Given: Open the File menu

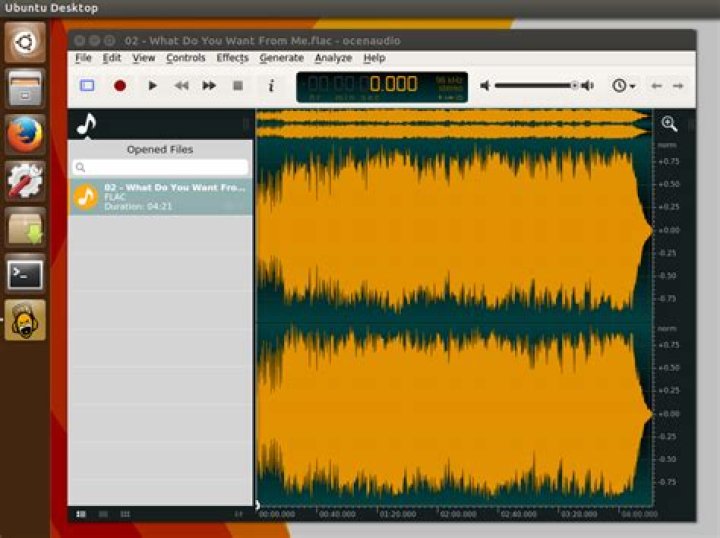Looking at the screenshot, I should click(x=83, y=58).
